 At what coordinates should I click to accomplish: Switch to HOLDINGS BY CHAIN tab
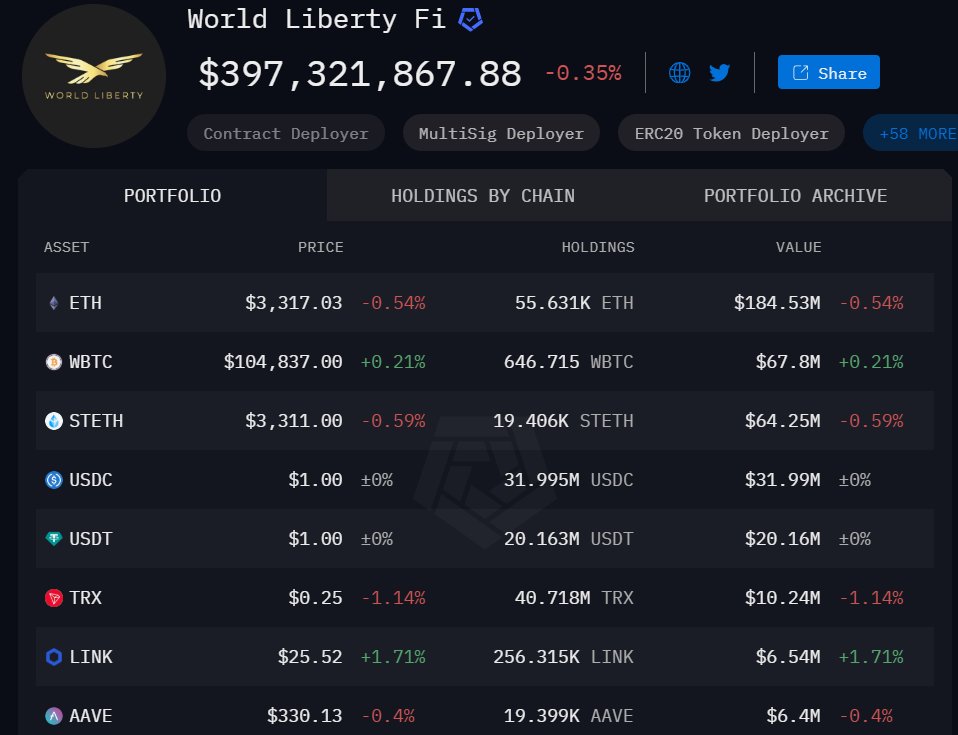pos(483,196)
